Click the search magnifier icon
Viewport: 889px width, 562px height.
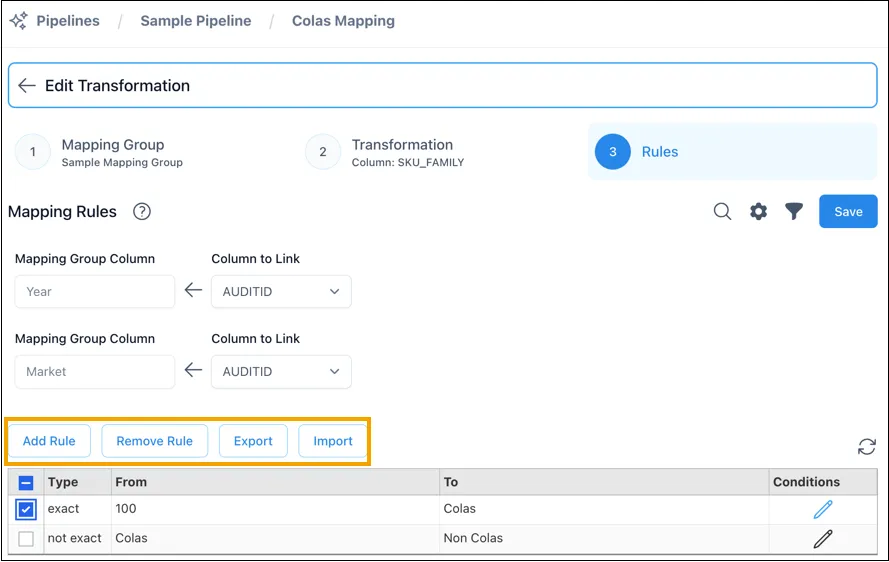point(722,212)
